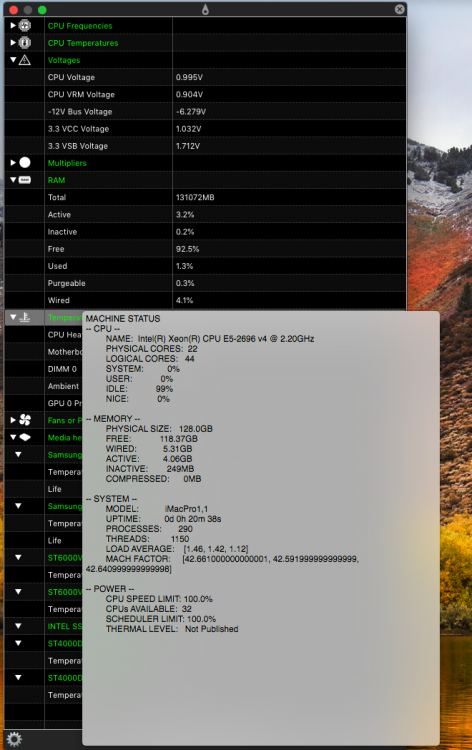Expand the CPU Frequencies group

(x=13, y=25)
